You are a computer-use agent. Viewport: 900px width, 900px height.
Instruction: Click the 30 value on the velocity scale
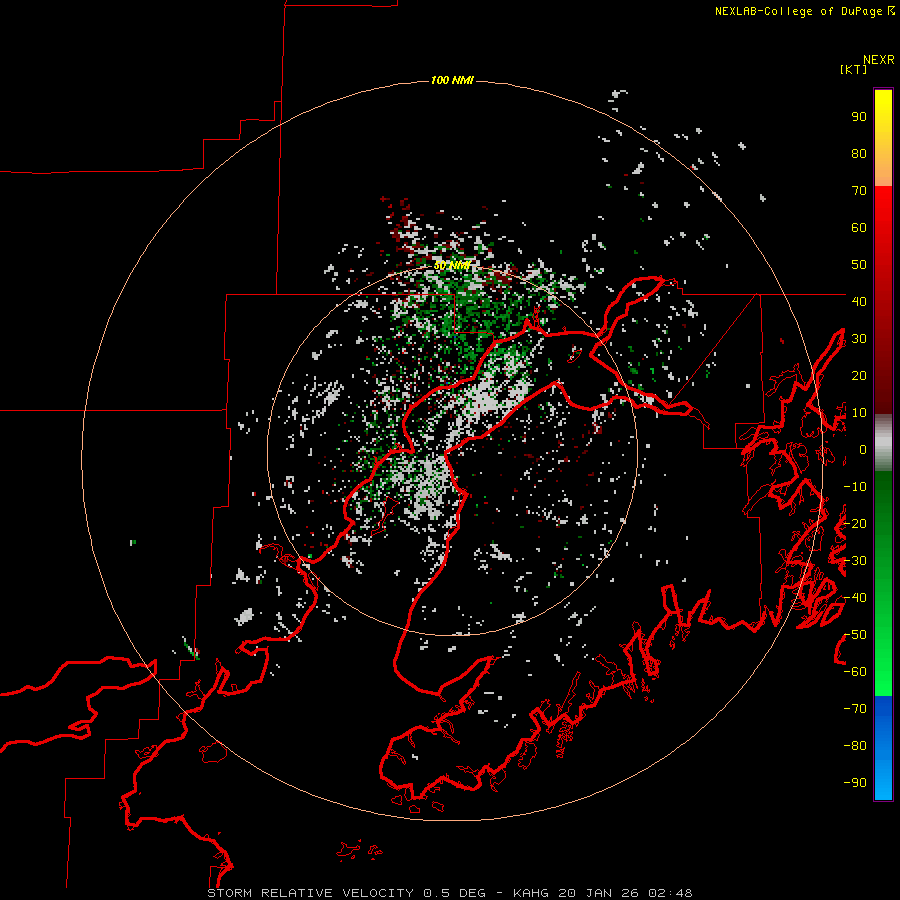pos(859,339)
